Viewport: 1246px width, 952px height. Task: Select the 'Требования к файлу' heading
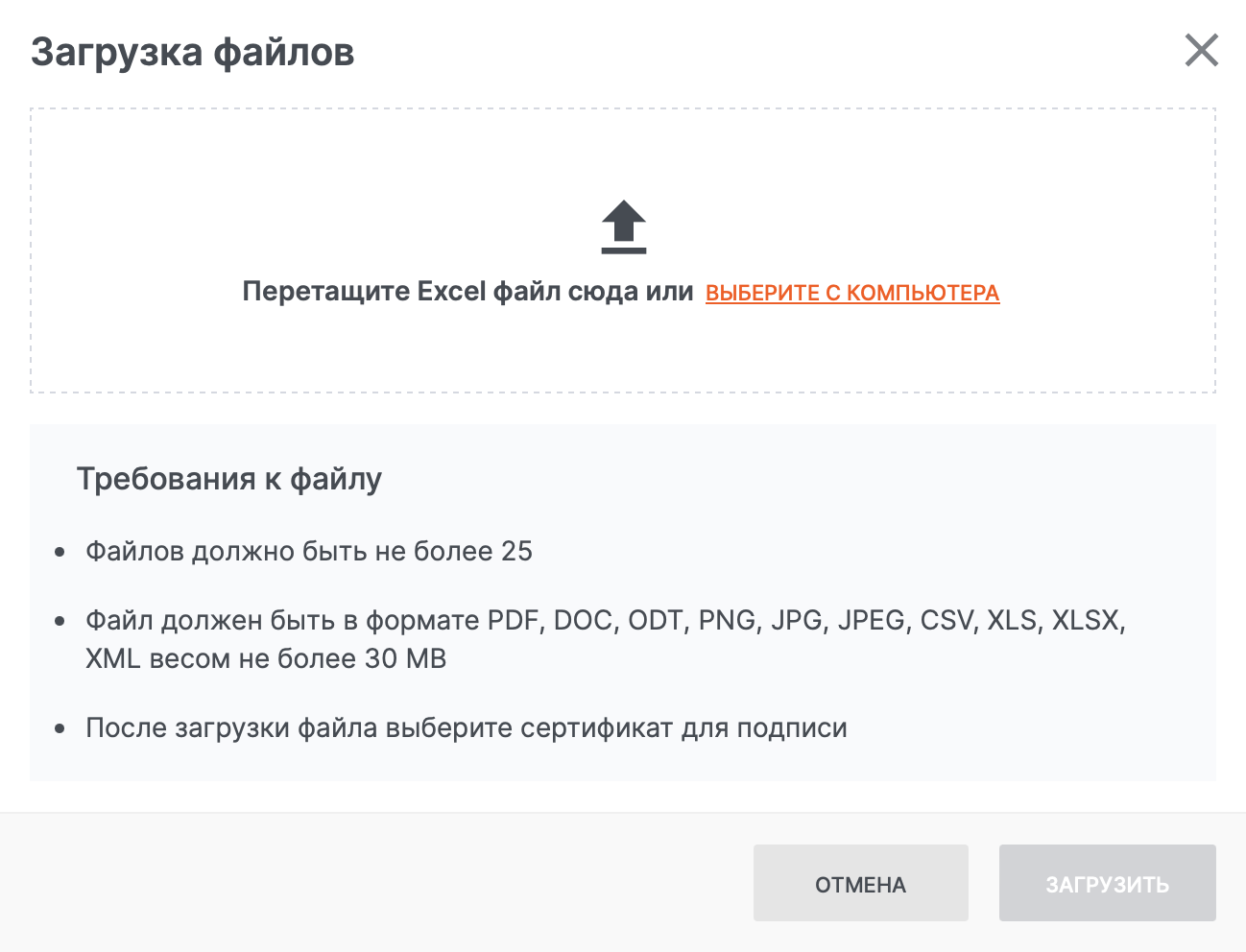229,478
